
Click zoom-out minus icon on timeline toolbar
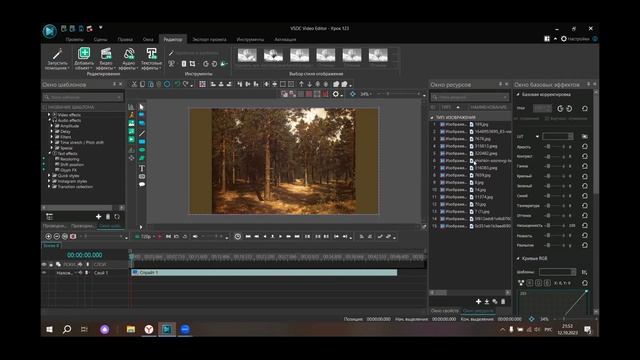click(x=57, y=236)
